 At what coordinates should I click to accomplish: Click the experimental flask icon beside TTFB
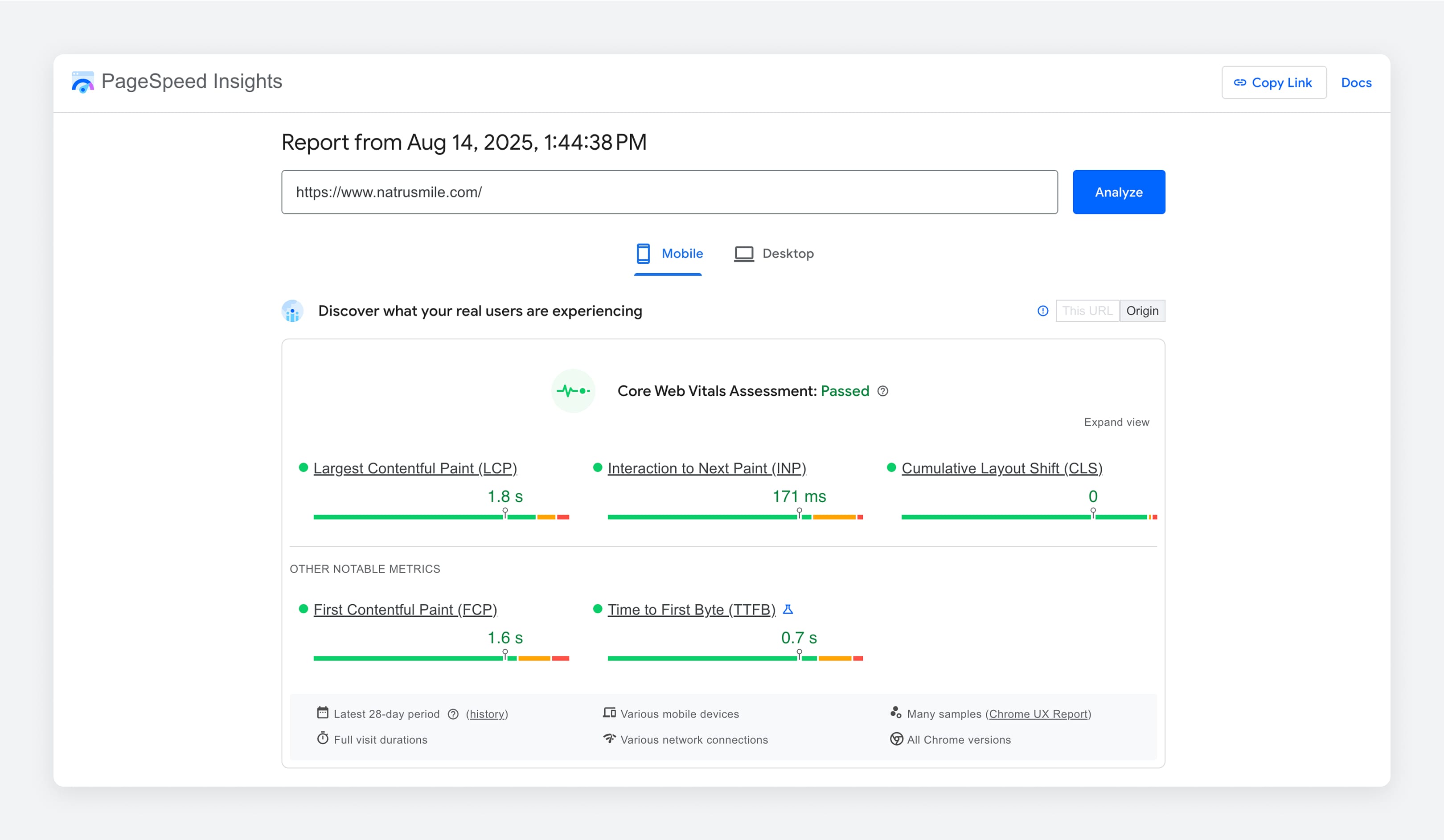[x=788, y=609]
